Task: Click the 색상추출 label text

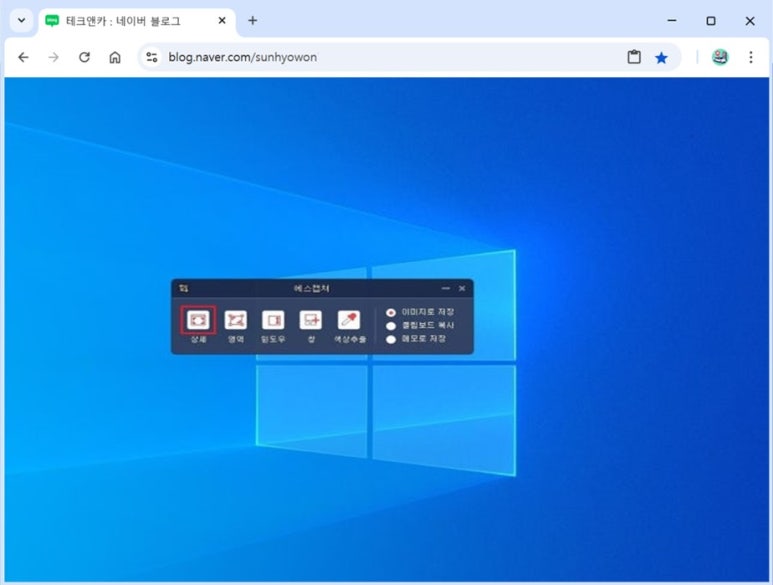Action: pos(350,339)
